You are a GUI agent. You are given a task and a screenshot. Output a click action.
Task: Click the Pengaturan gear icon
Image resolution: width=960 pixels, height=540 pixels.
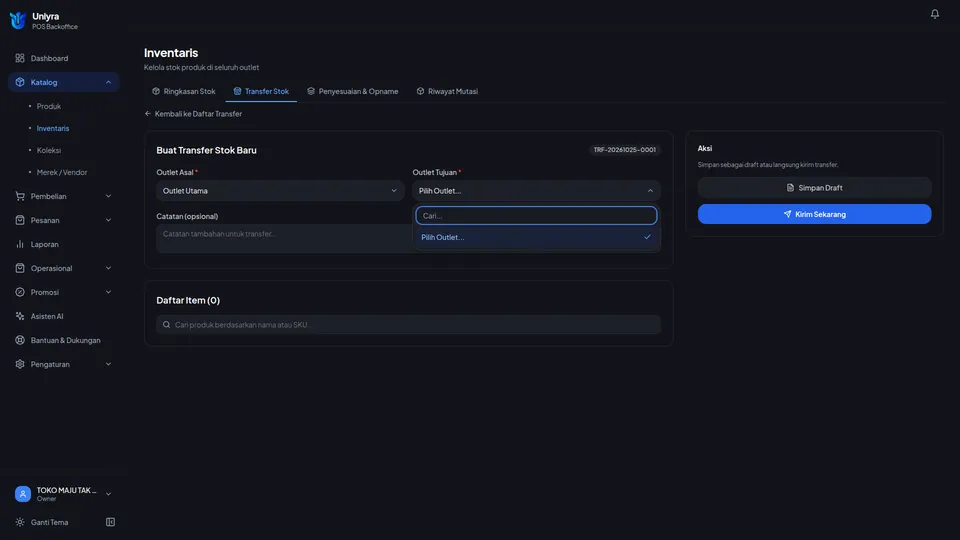coord(20,364)
